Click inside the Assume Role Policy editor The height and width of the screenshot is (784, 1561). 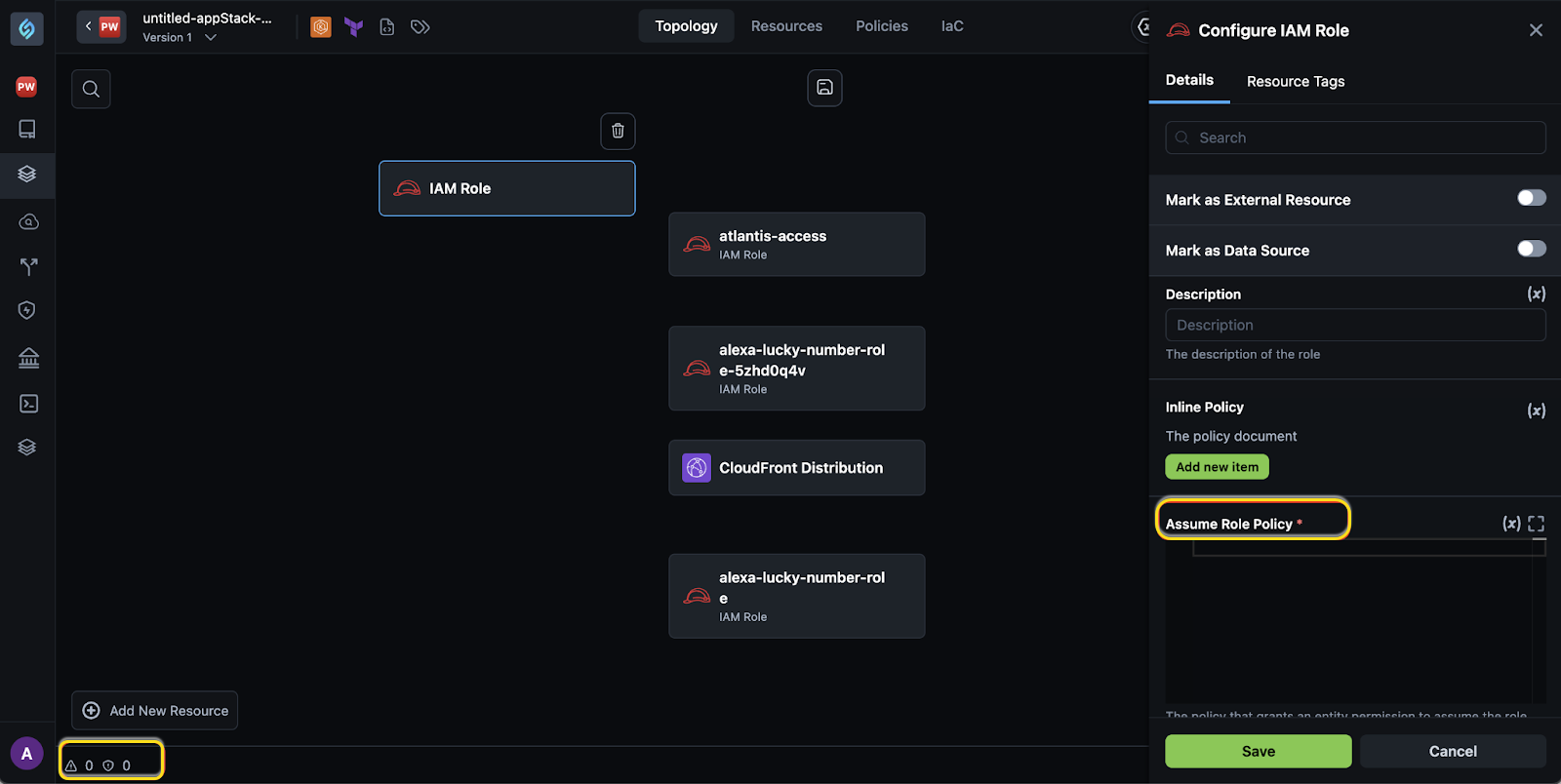point(1355,621)
